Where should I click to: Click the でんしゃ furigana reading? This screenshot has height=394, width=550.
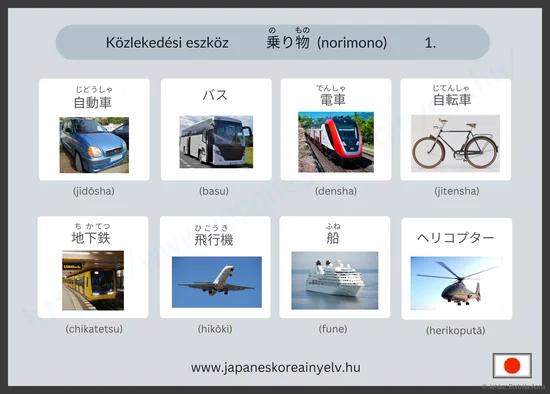point(331,88)
